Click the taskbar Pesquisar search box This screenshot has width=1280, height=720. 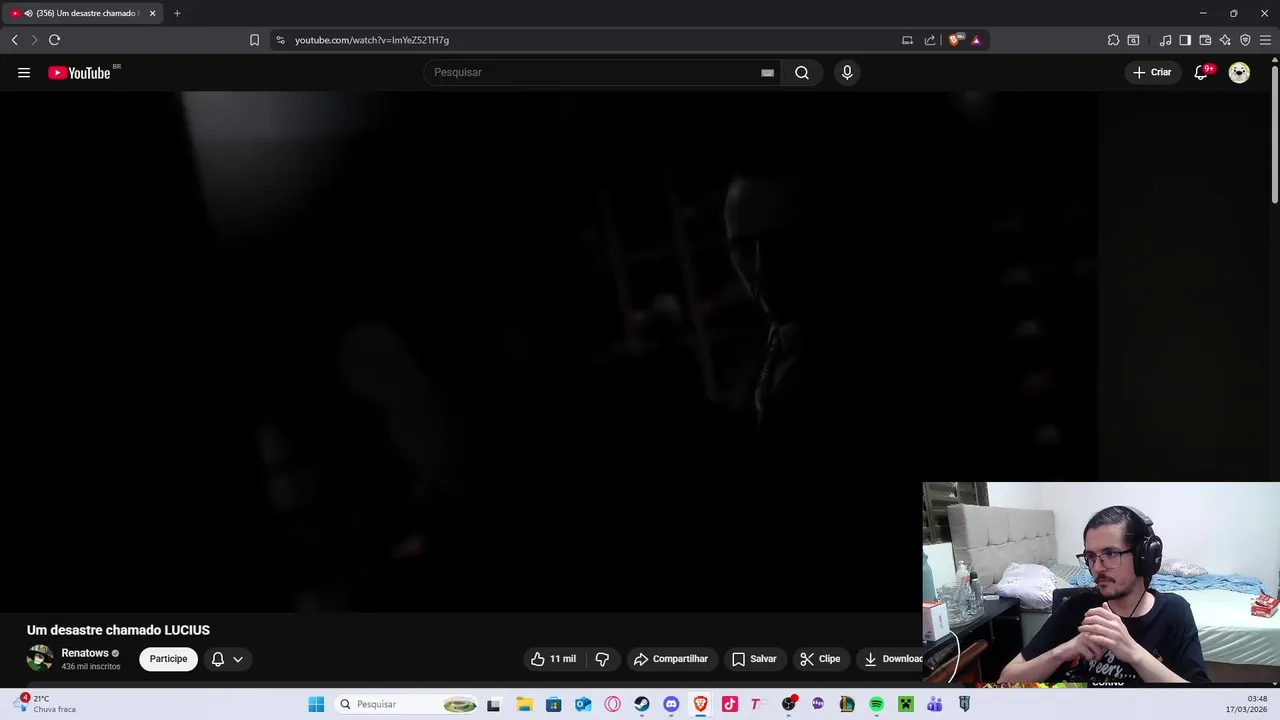pyautogui.click(x=407, y=704)
